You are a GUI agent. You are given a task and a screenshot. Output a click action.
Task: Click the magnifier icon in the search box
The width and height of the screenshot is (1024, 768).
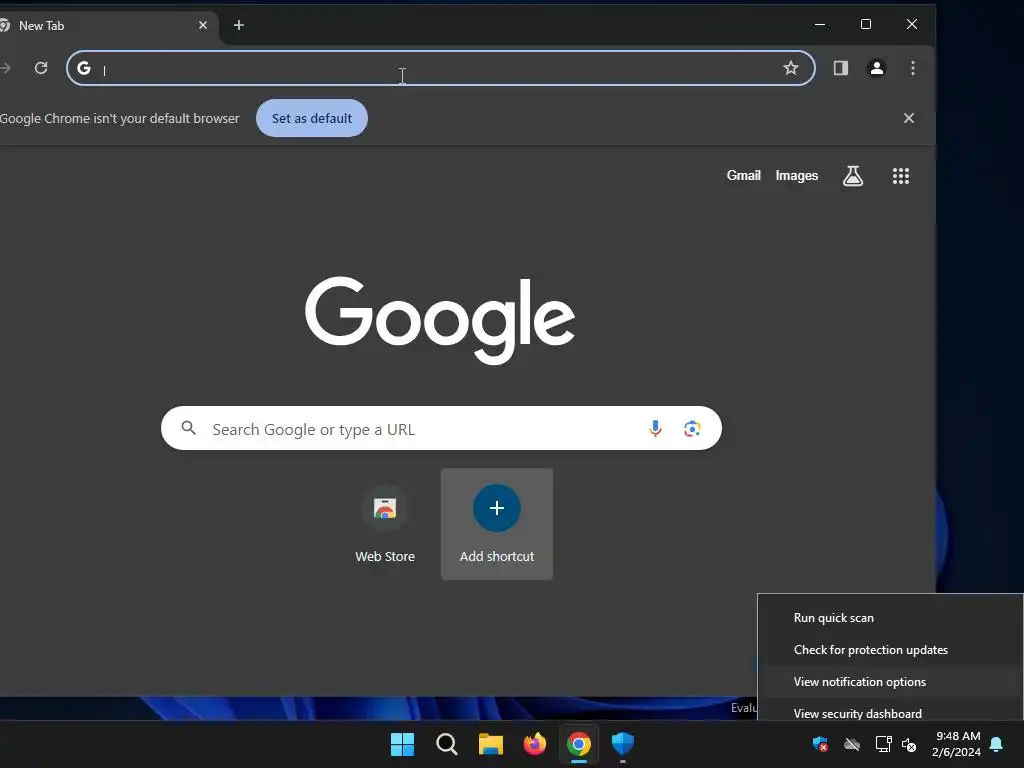(x=189, y=428)
